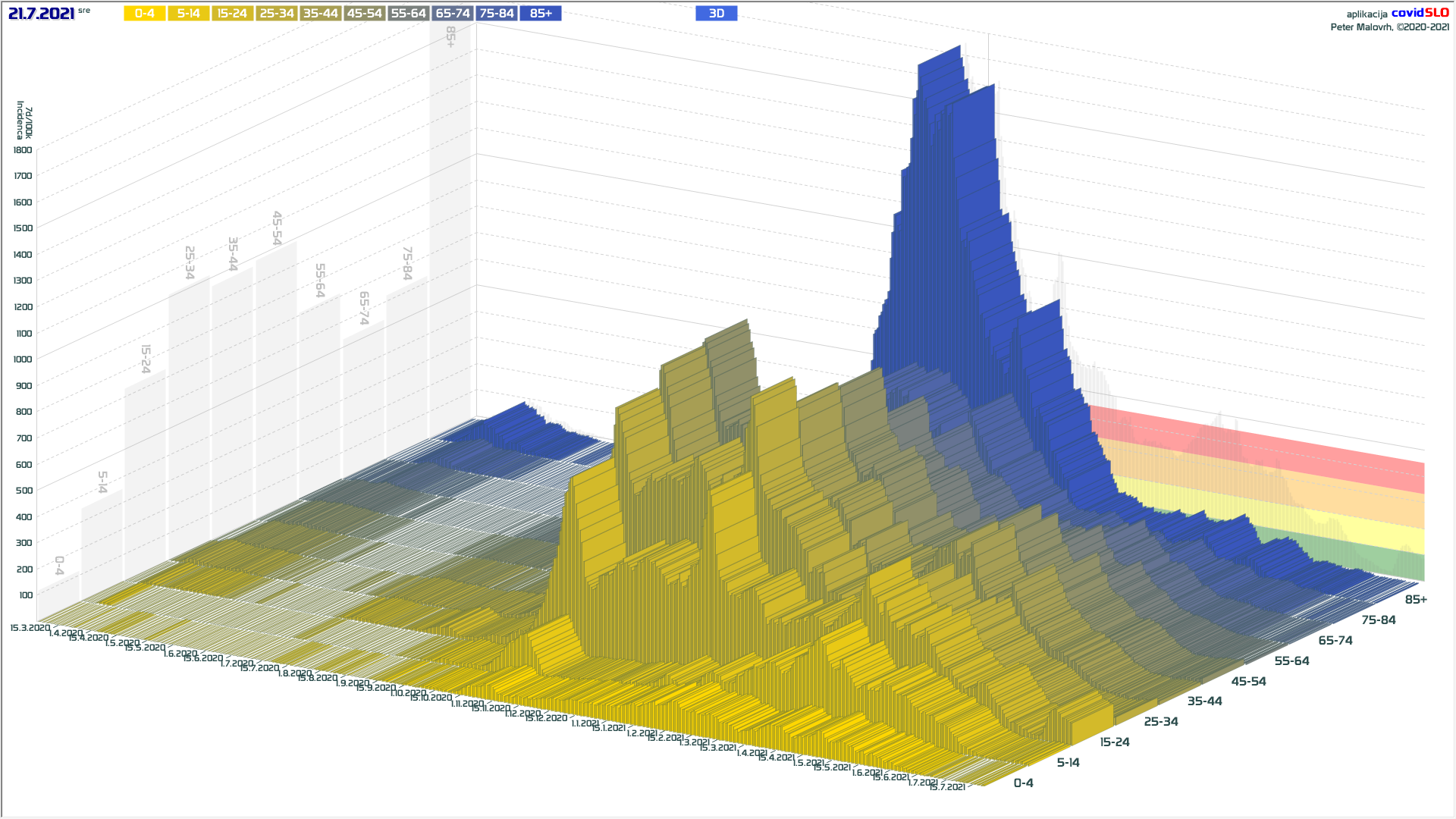Toggle the 35-44 age group button

click(320, 14)
